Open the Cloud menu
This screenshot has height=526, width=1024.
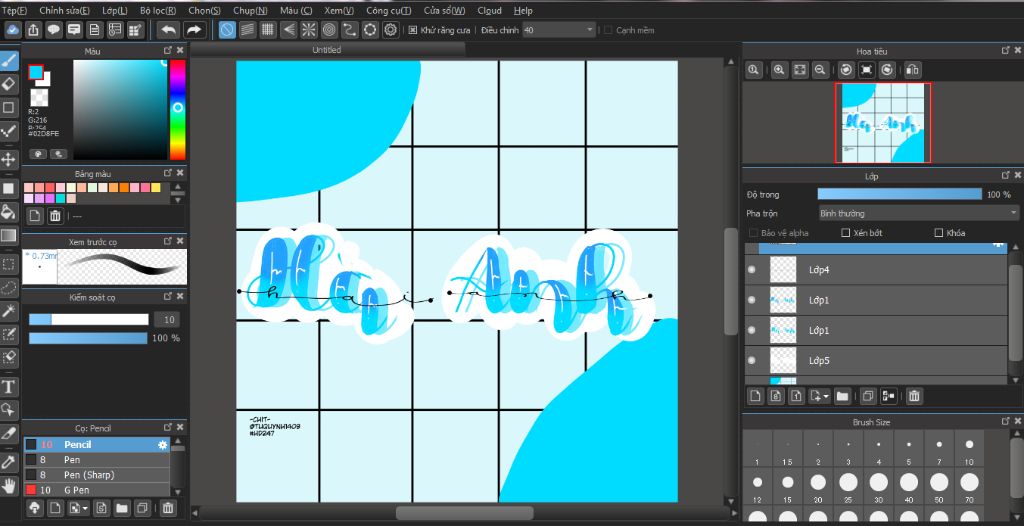click(489, 10)
